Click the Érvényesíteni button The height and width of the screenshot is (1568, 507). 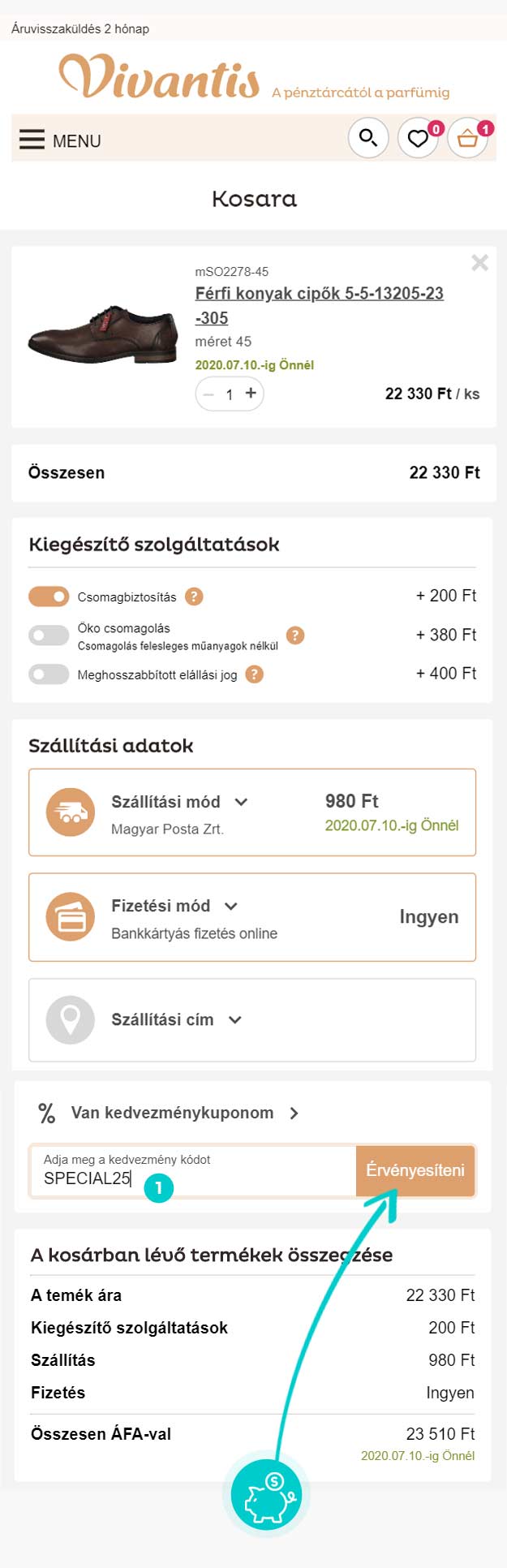tap(415, 1170)
